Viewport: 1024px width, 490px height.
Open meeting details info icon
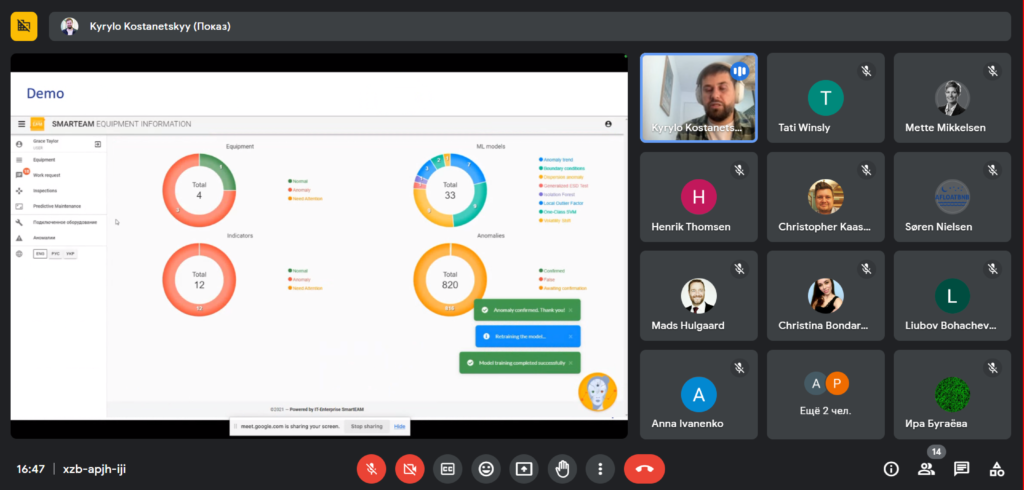click(891, 468)
